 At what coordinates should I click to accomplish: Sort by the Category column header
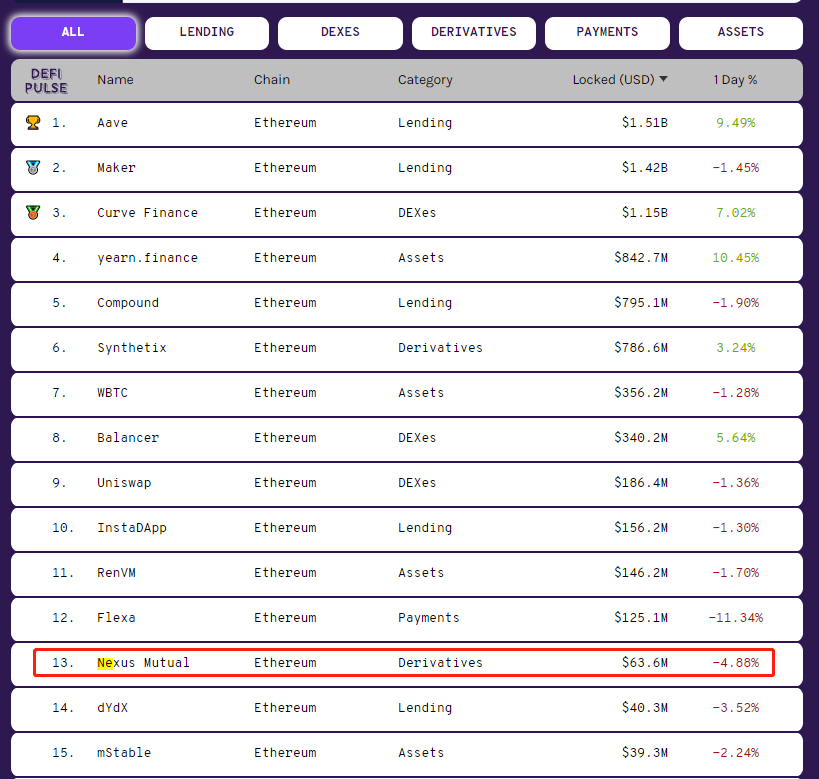(x=425, y=80)
